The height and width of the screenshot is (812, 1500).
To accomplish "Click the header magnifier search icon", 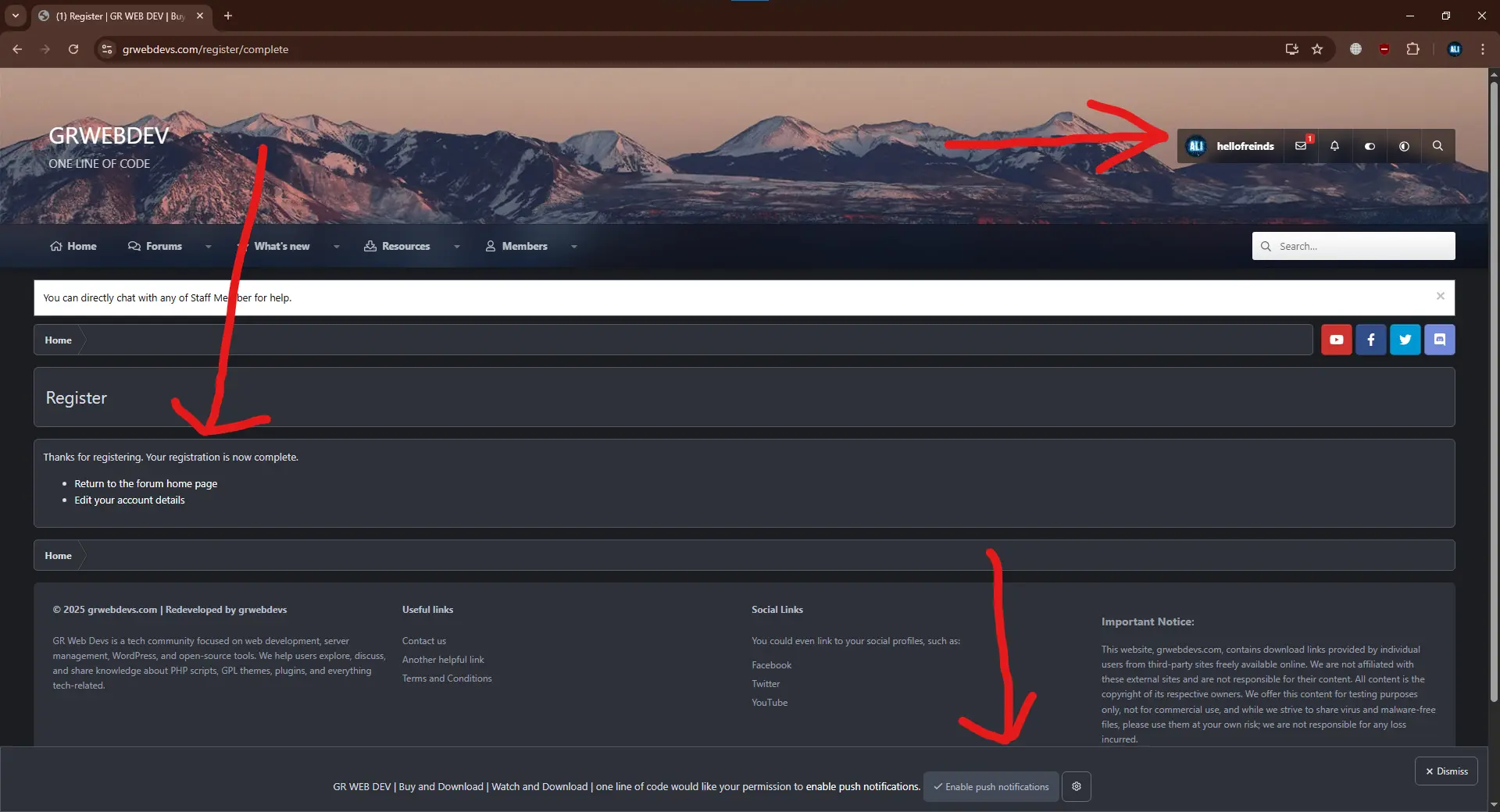I will pyautogui.click(x=1437, y=146).
